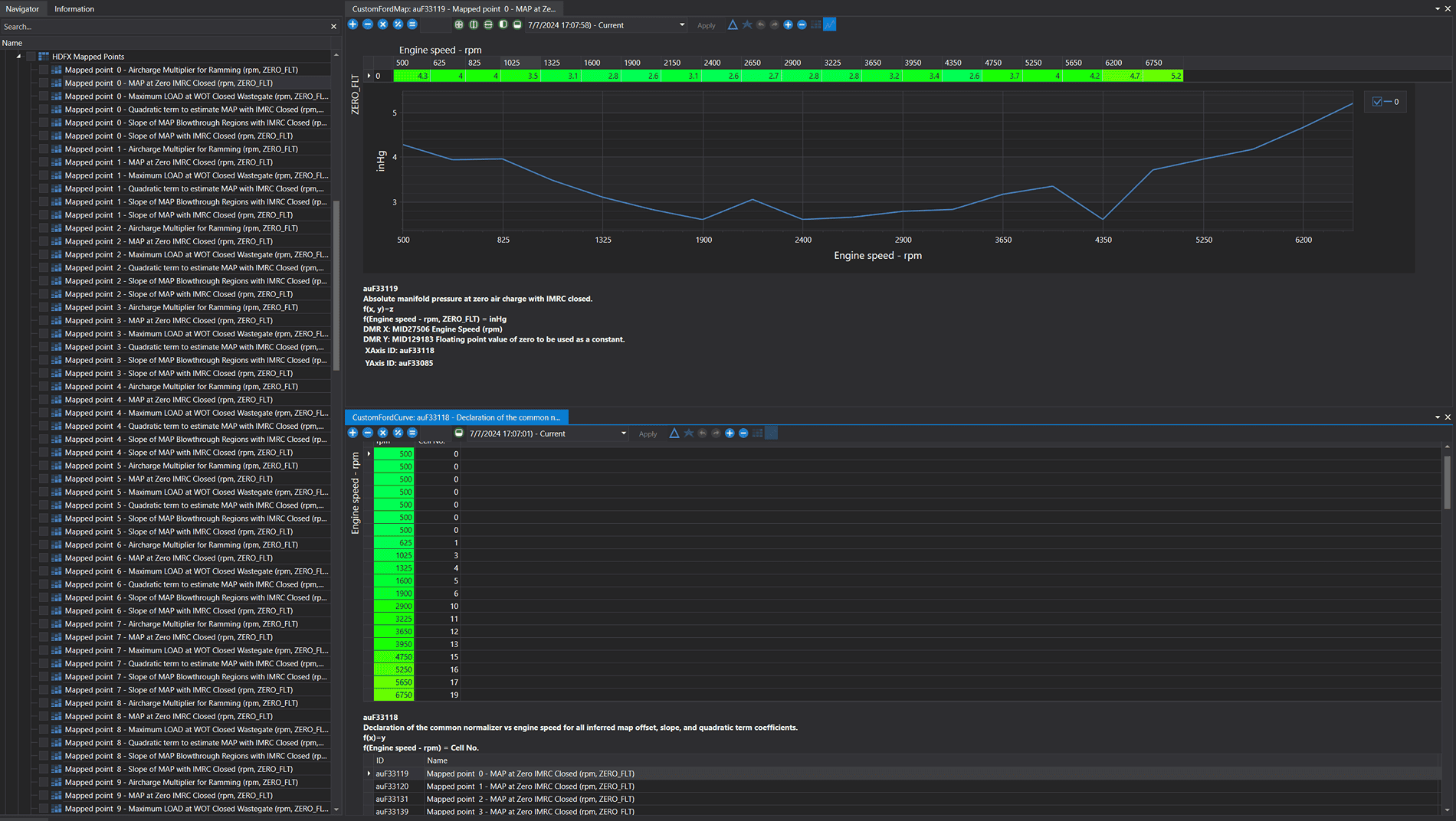The height and width of the screenshot is (821, 1456).
Task: Click the percent icon in curve toolbar
Action: point(398,433)
